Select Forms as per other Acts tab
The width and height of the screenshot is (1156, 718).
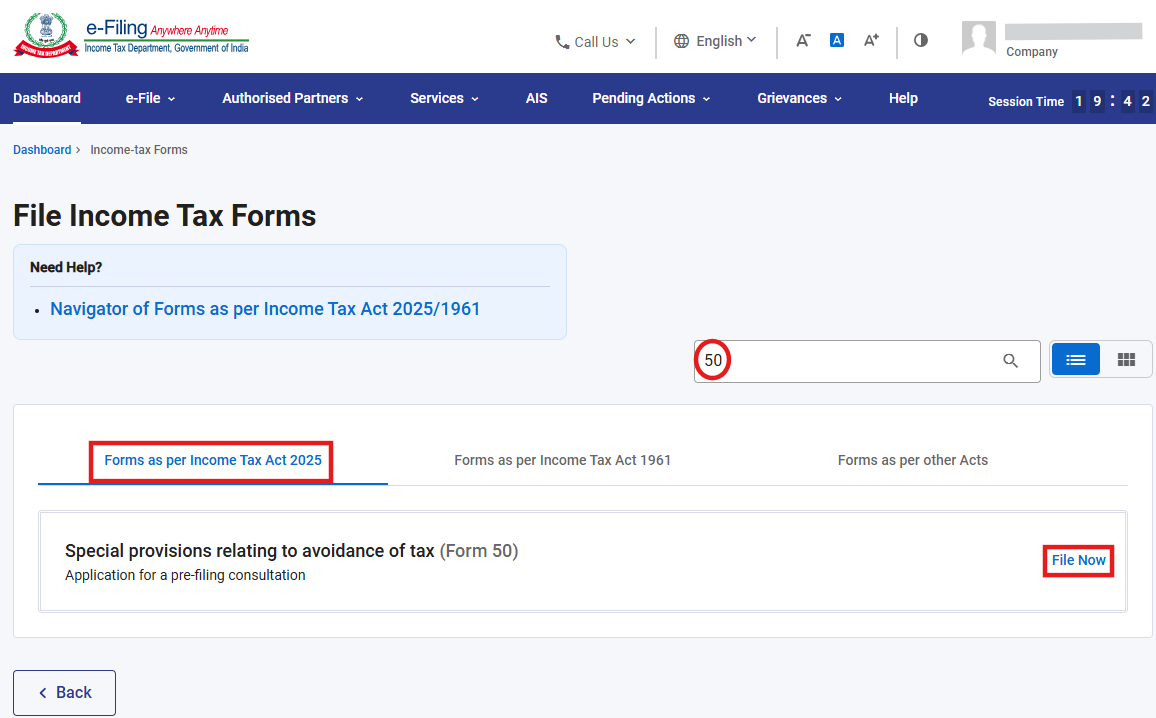pos(913,460)
